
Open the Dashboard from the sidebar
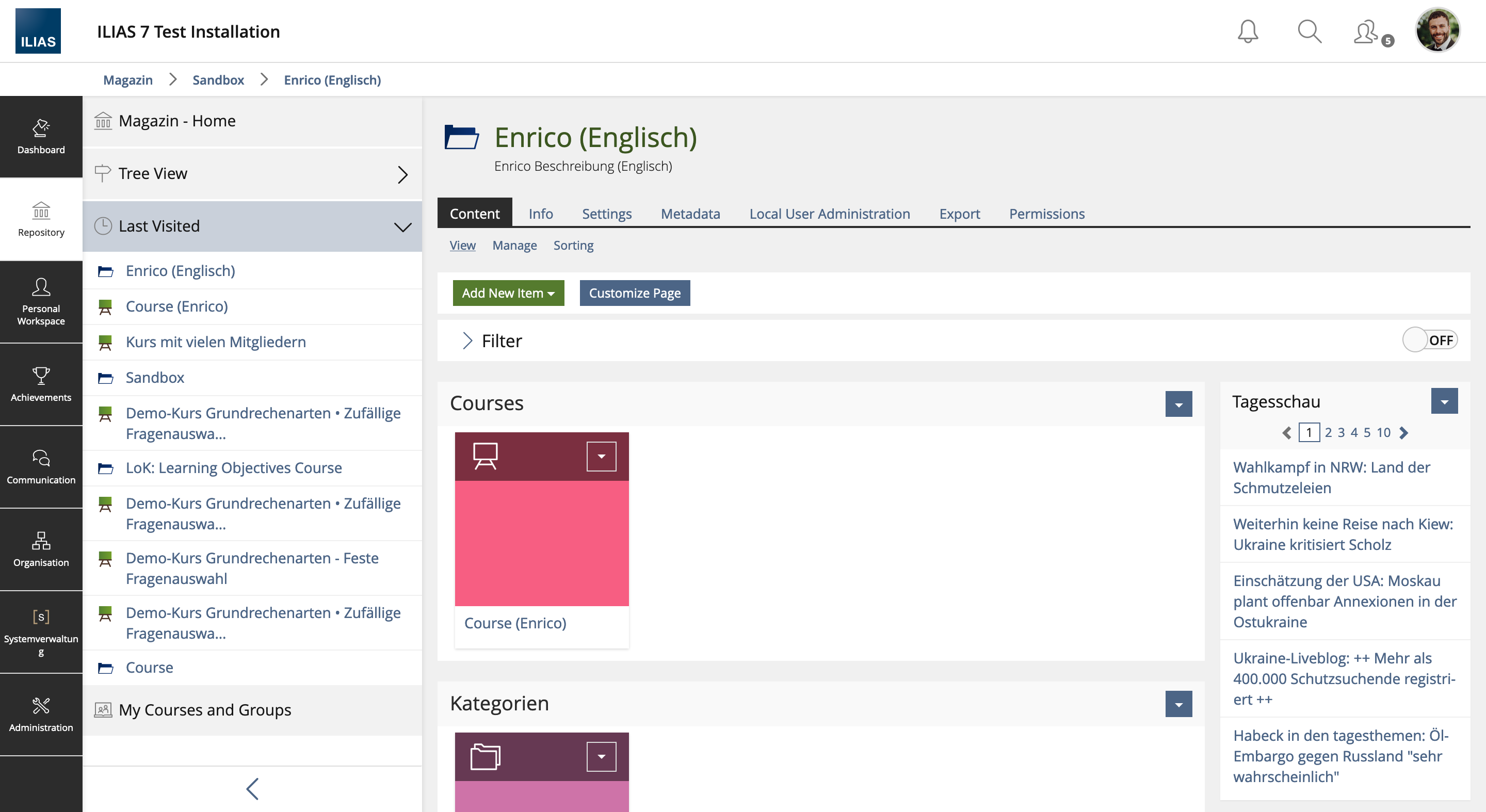click(x=41, y=137)
